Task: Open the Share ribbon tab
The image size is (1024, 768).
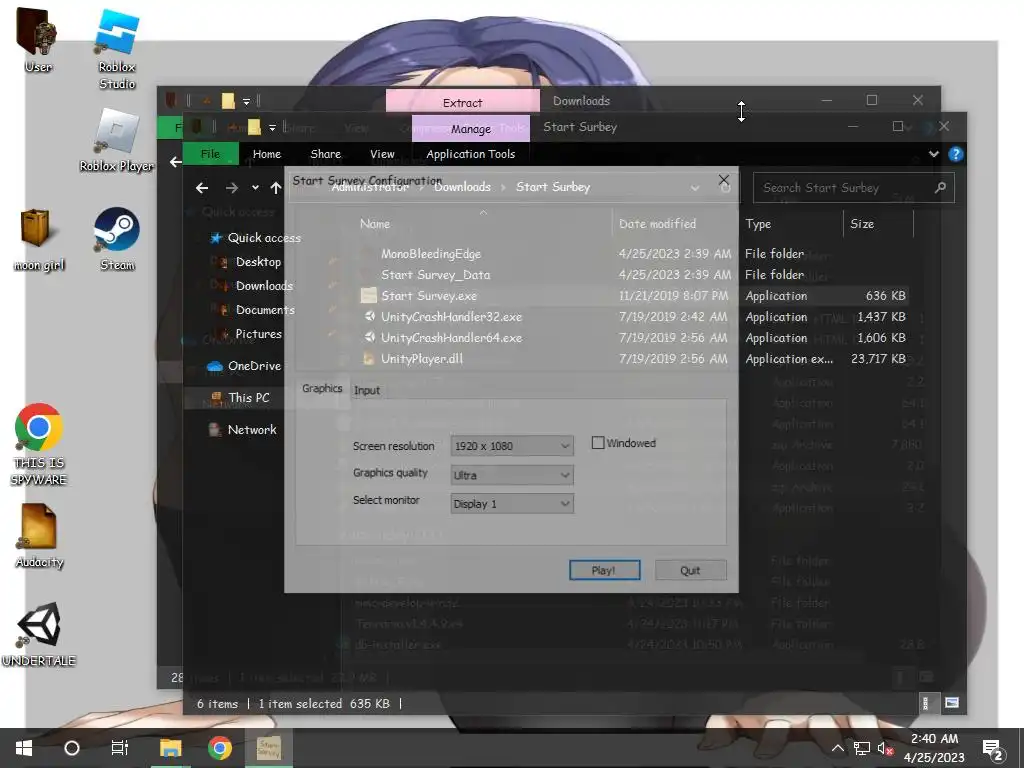Action: (x=325, y=154)
